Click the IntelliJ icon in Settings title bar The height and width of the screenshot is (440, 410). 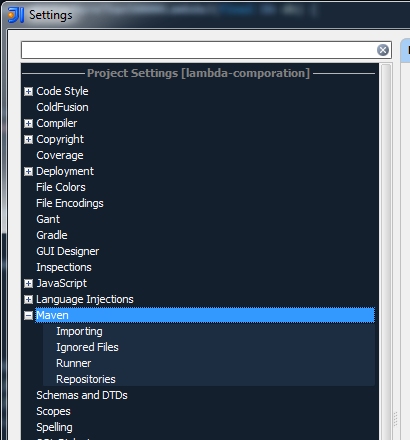(x=16, y=15)
